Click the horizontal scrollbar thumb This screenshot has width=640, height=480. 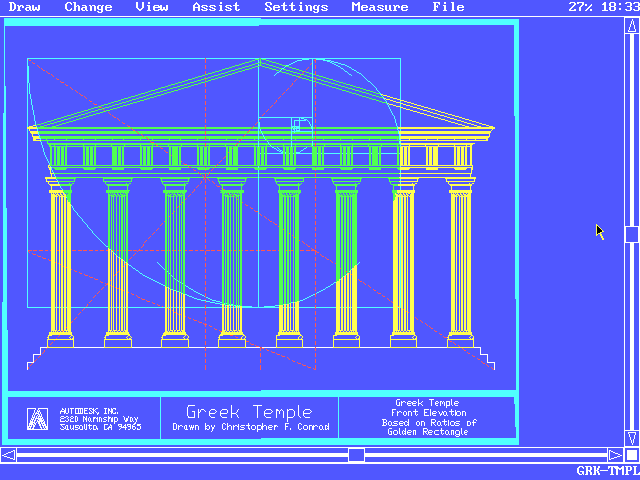[x=356, y=455]
